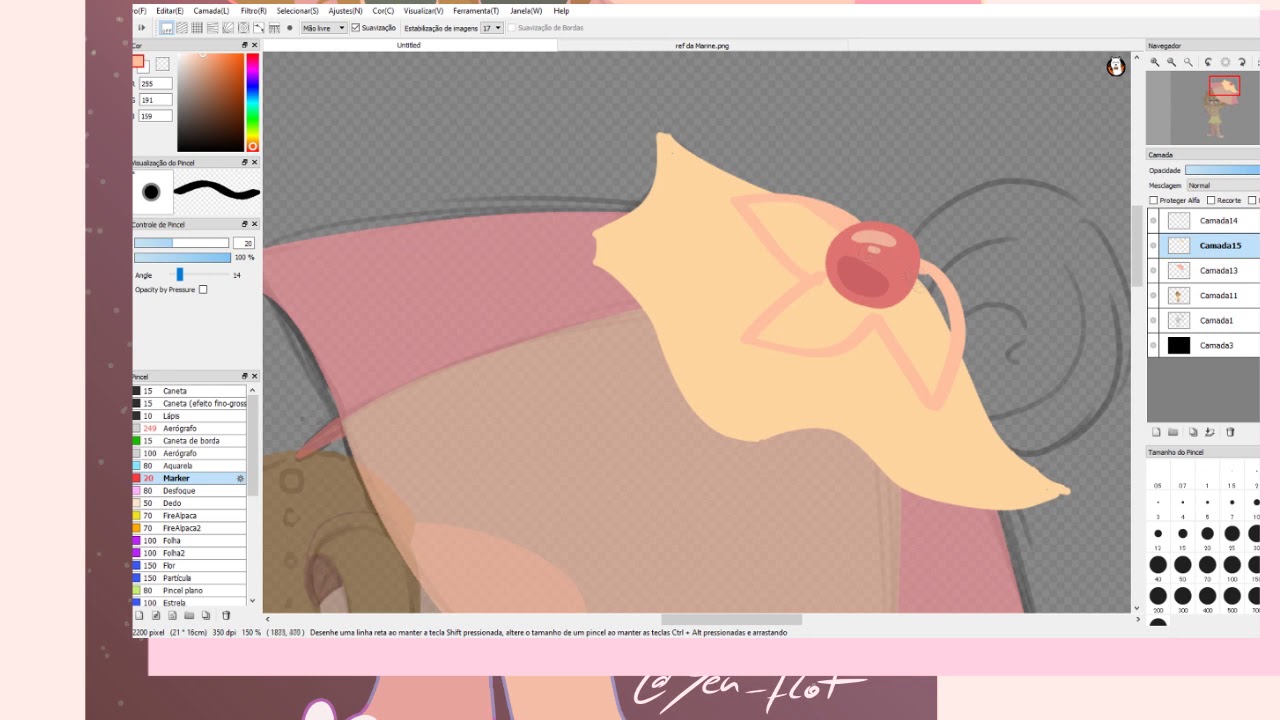
Task: Delete layer trash icon in Camada panel
Action: 1230,432
